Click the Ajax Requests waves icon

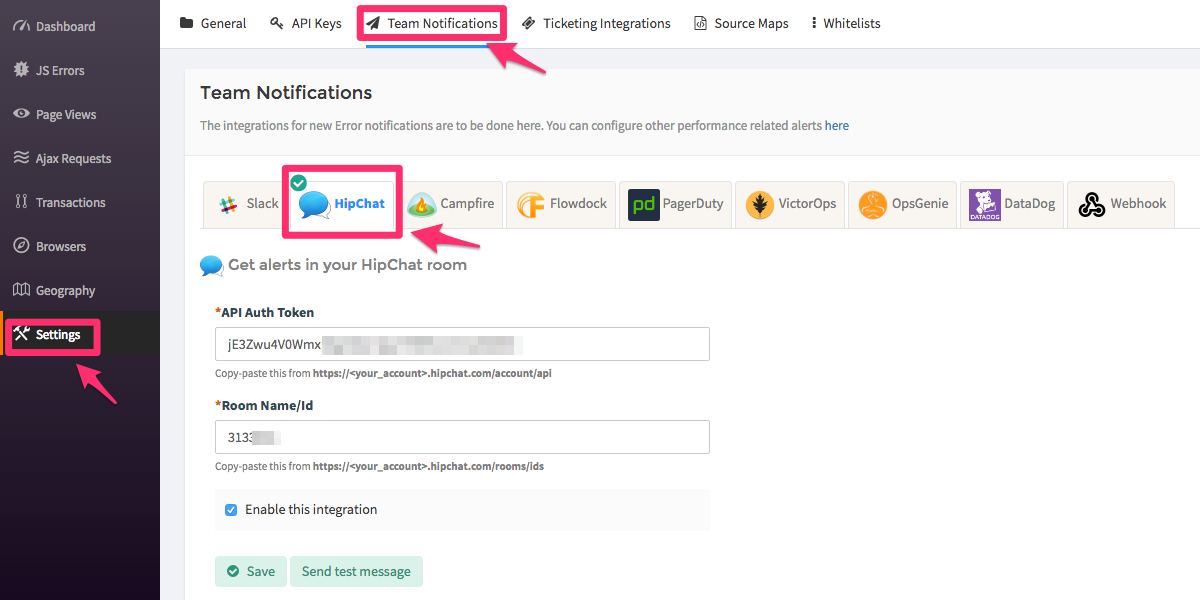(x=20, y=158)
